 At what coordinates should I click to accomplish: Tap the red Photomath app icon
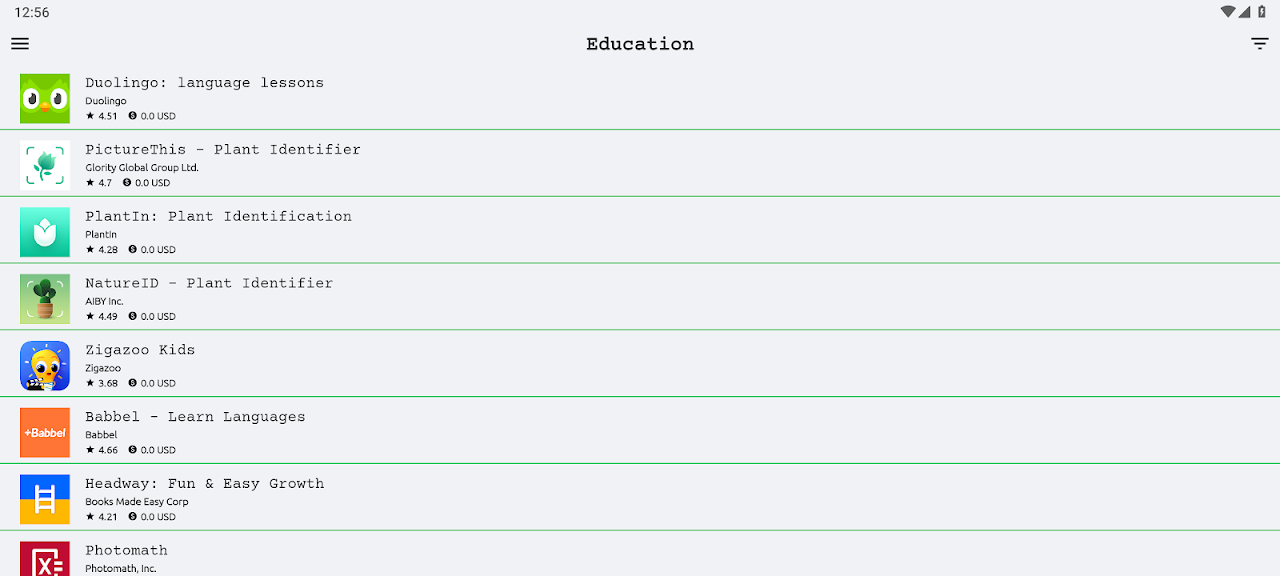coord(45,559)
